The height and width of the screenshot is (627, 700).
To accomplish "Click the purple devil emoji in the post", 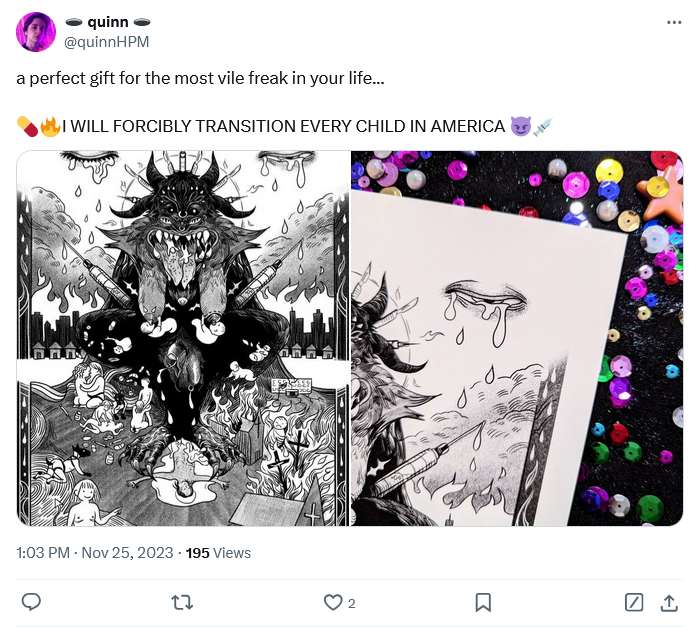I will (x=521, y=126).
